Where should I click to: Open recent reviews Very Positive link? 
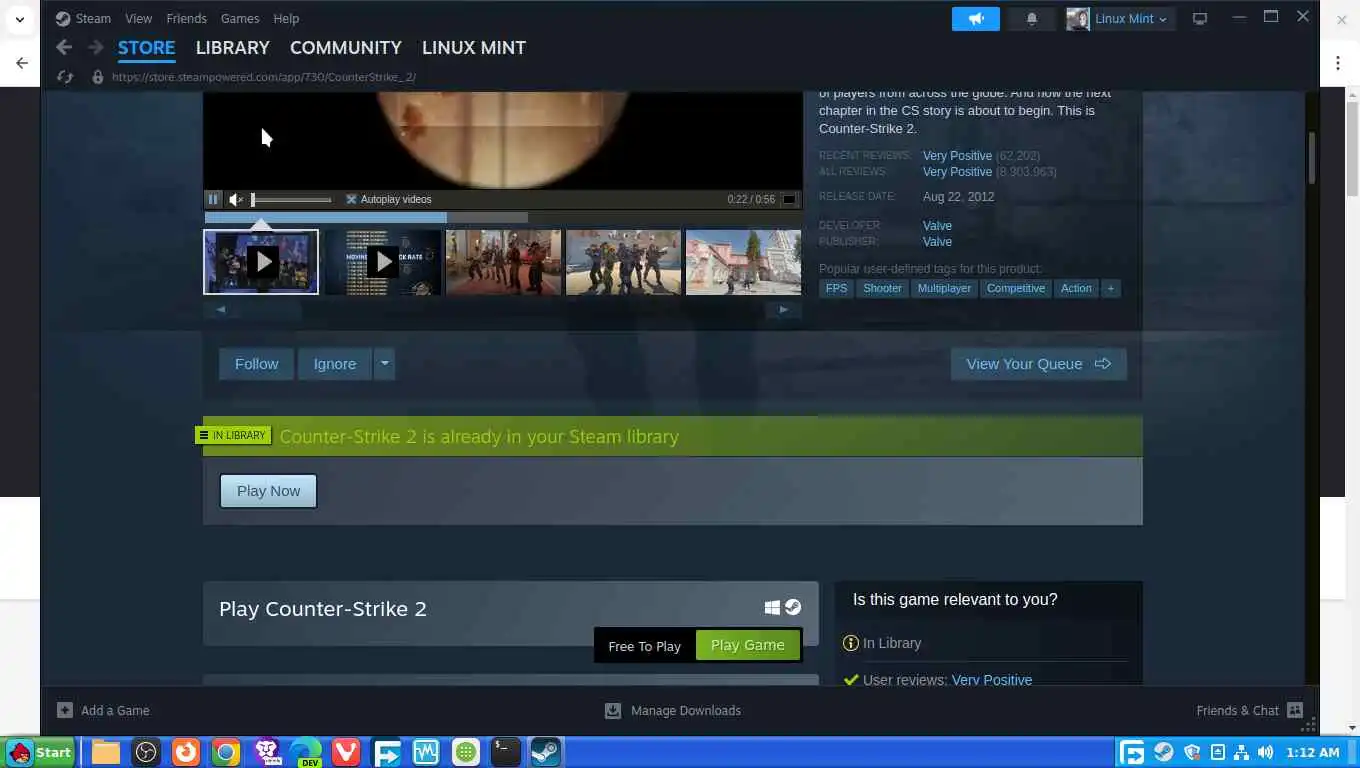pos(957,156)
